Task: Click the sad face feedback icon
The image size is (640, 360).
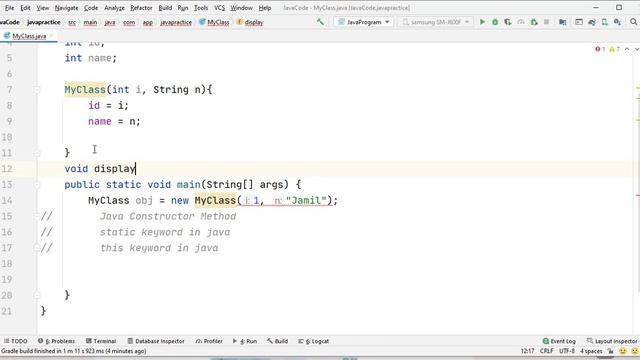Action: 635,351
